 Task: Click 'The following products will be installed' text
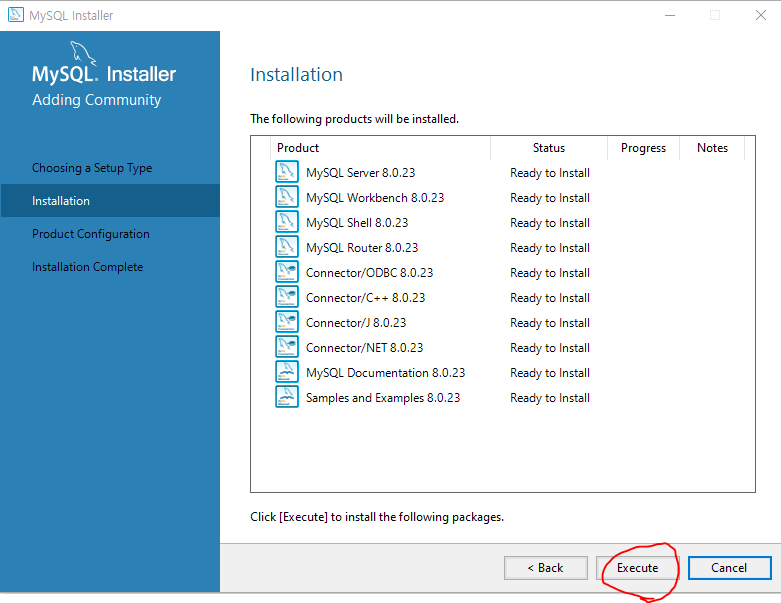pyautogui.click(x=355, y=119)
